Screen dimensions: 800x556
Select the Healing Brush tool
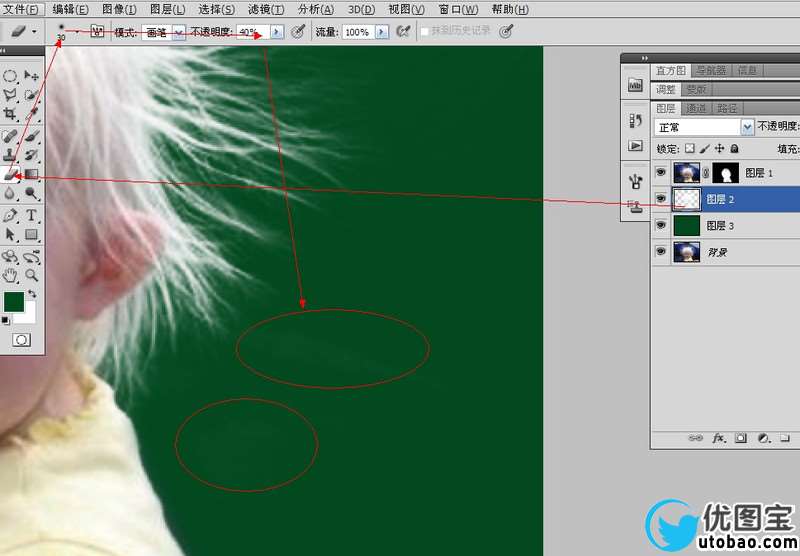tap(10, 136)
